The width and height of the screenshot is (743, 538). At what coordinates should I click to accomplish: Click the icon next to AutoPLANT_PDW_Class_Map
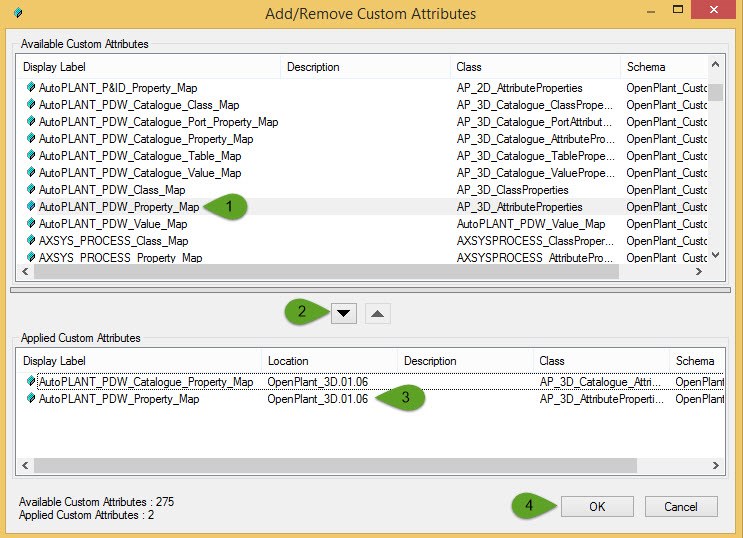(x=31, y=190)
